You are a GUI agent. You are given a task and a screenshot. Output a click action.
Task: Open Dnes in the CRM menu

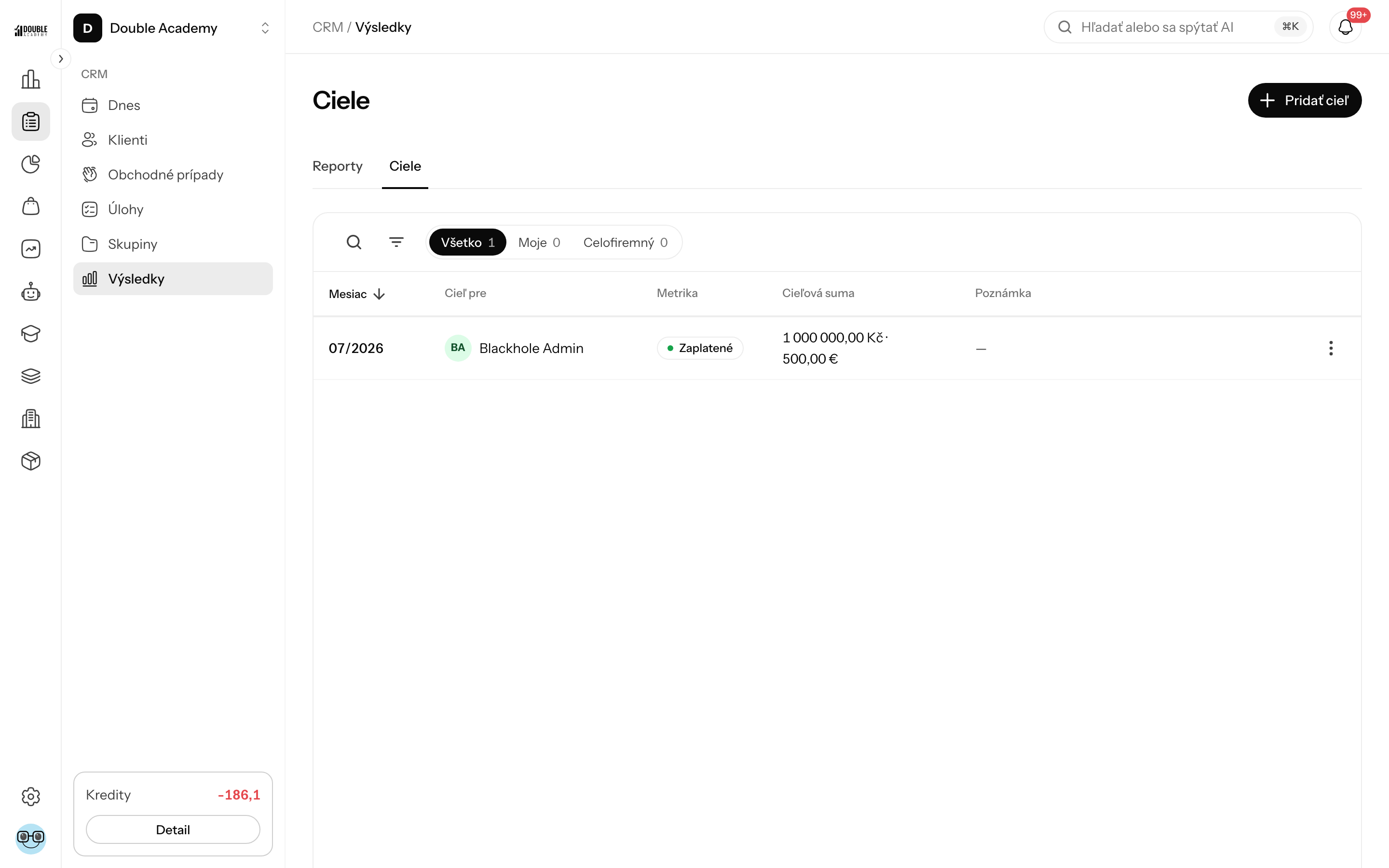click(x=173, y=105)
